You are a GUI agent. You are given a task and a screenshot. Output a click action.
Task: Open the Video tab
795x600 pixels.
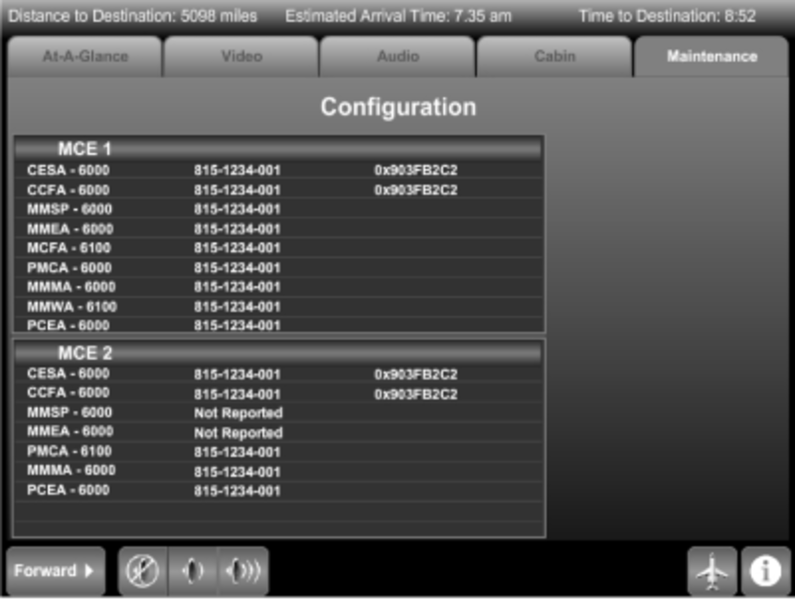tap(241, 57)
